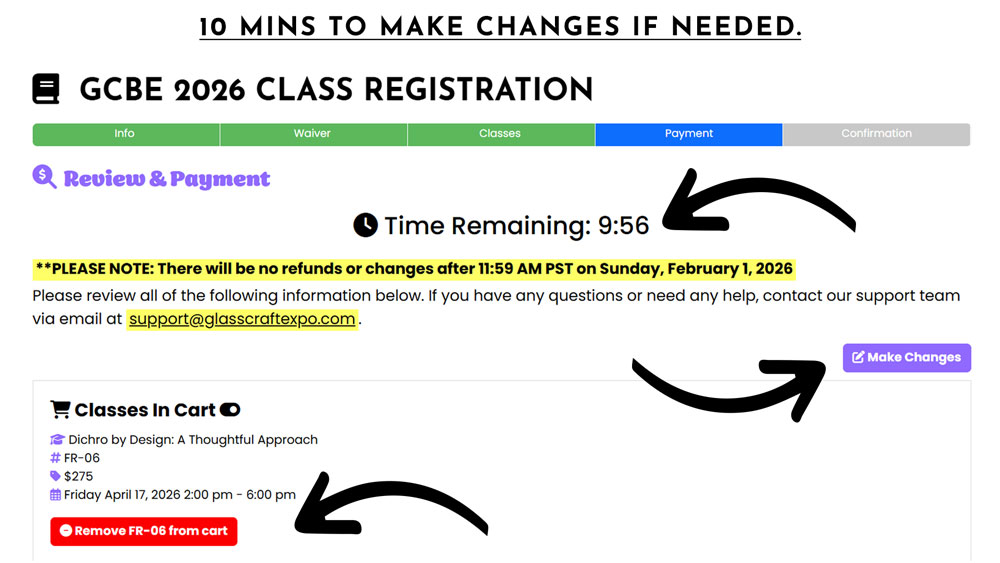Toggle the Classes In Cart switch
1000x563 pixels.
[230, 410]
